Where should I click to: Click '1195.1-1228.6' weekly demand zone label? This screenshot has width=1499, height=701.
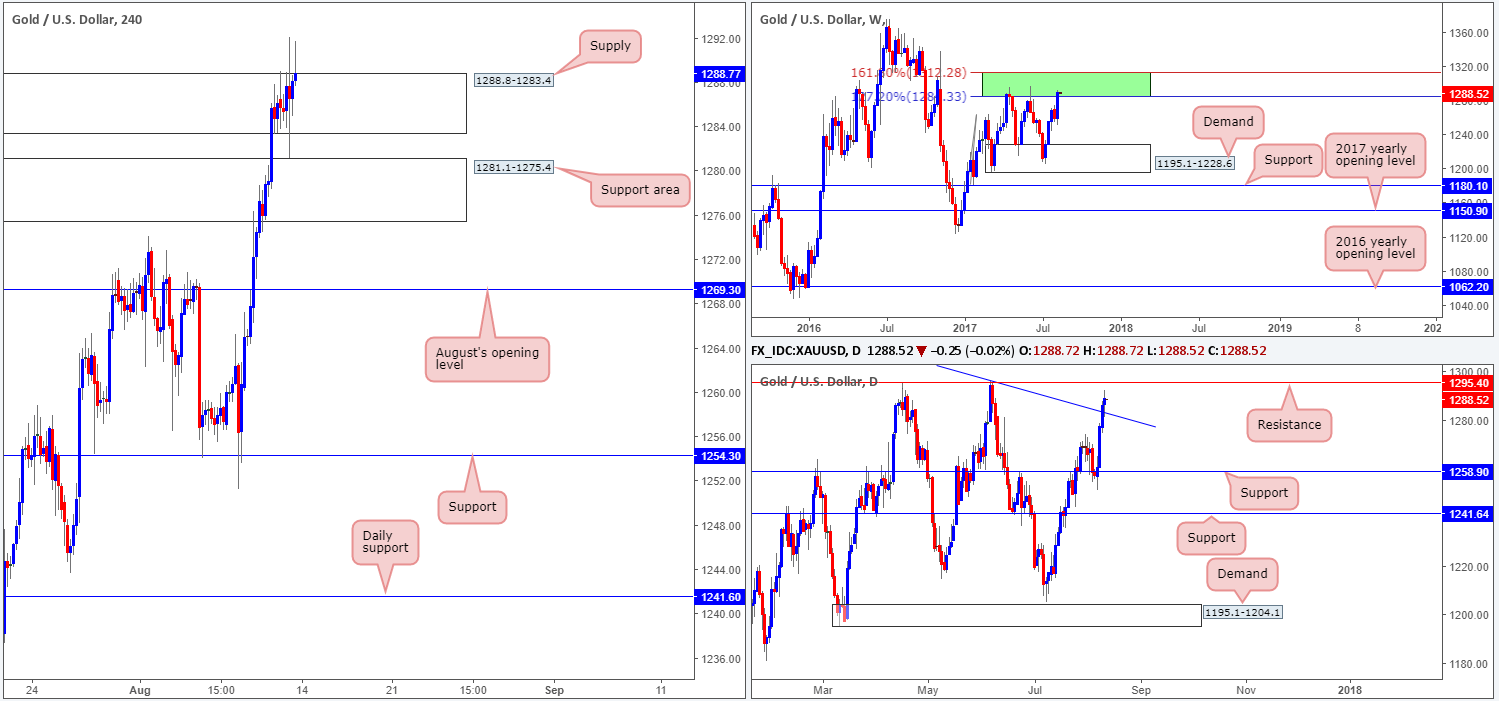pyautogui.click(x=1193, y=162)
